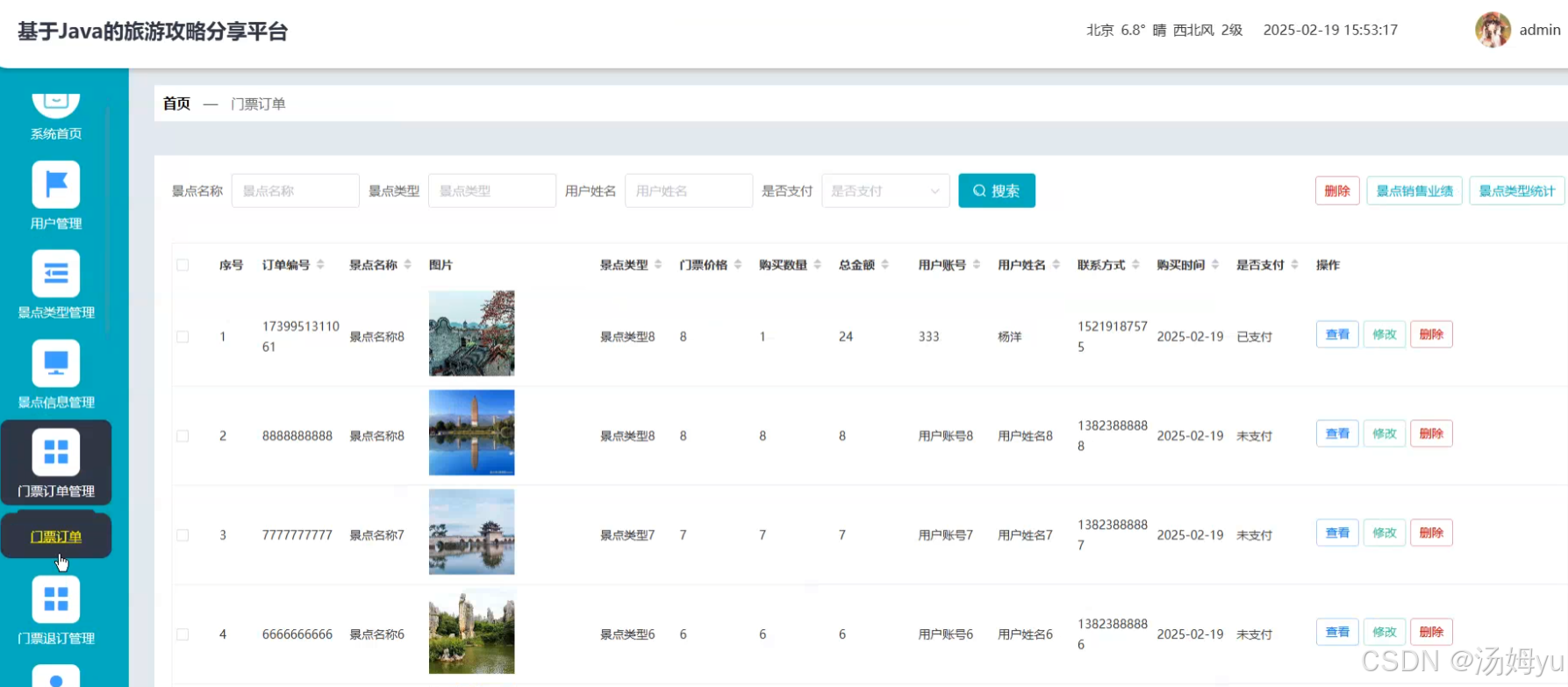
Task: Open image thumbnail for order 1739951311061
Action: pyautogui.click(x=472, y=333)
